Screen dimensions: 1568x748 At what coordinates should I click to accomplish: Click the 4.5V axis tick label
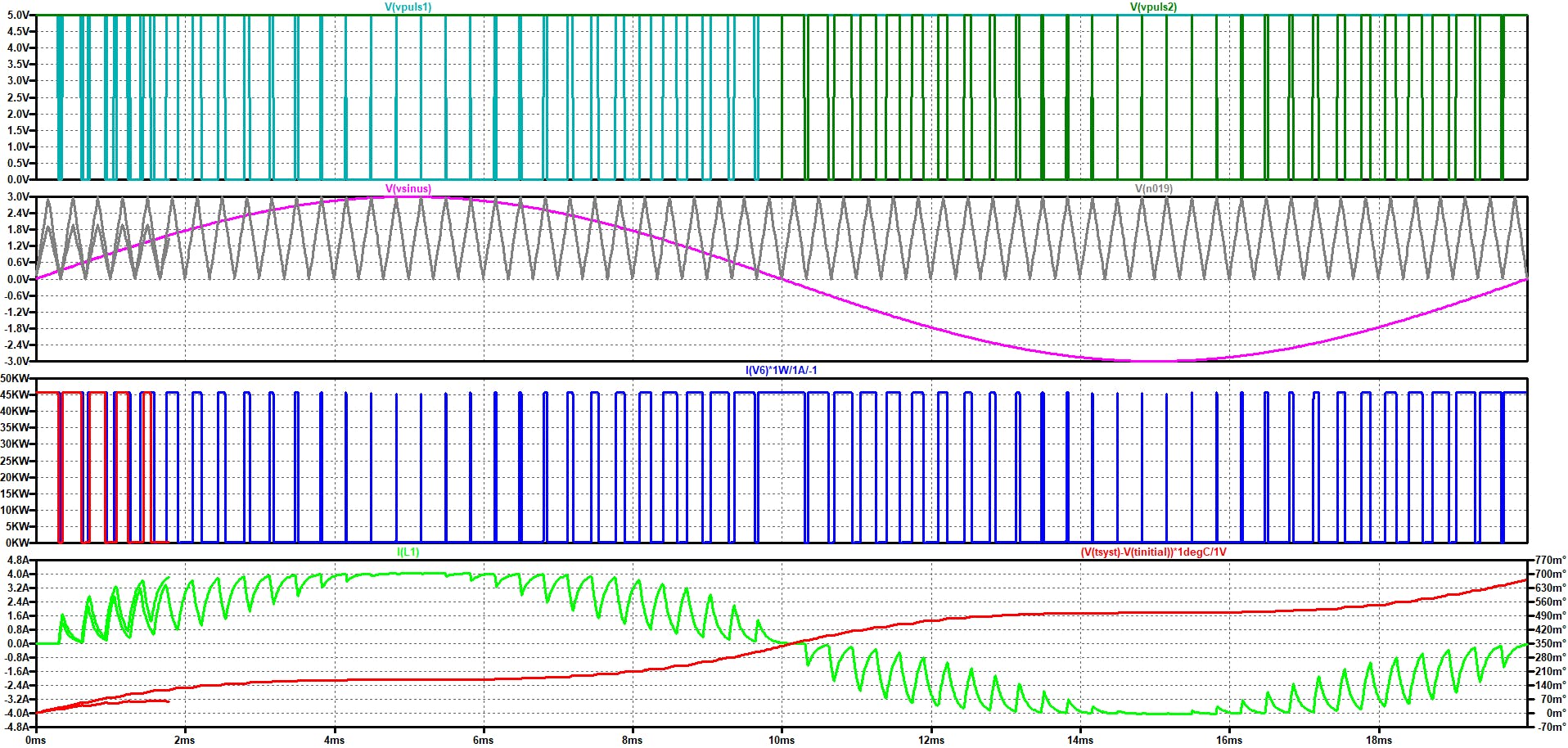pos(18,31)
